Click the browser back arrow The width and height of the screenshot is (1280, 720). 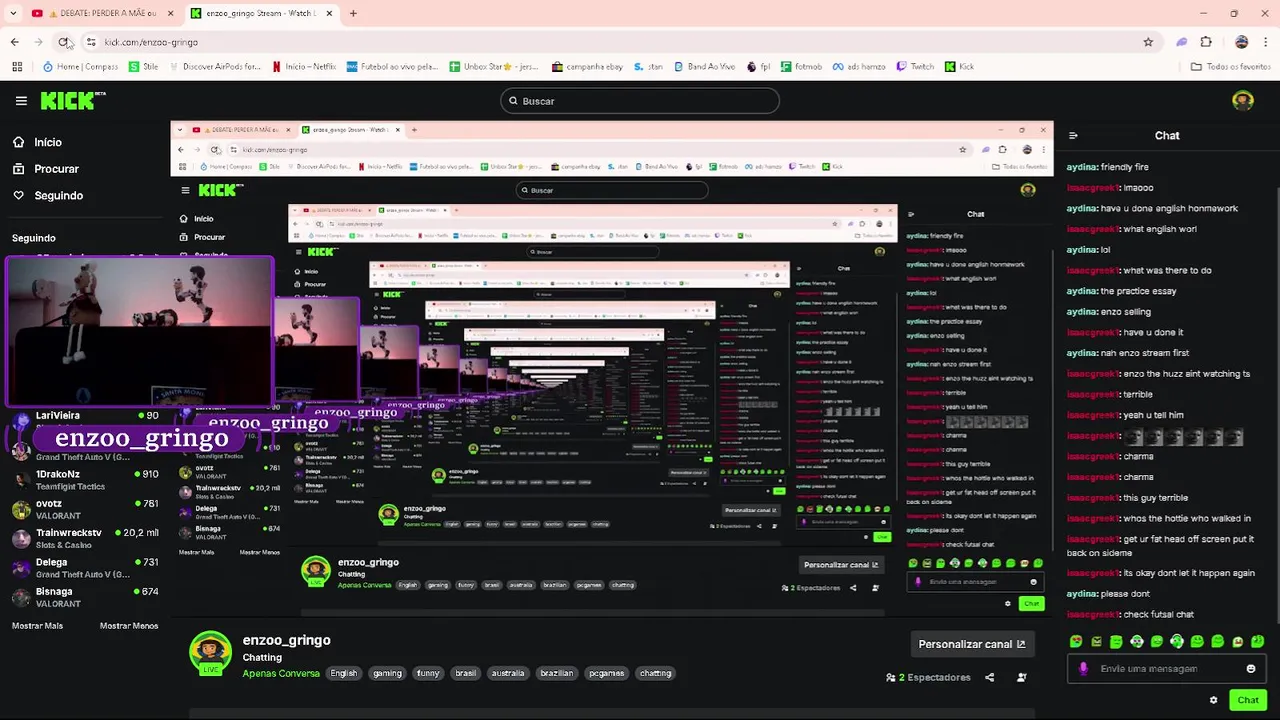pyautogui.click(x=14, y=42)
